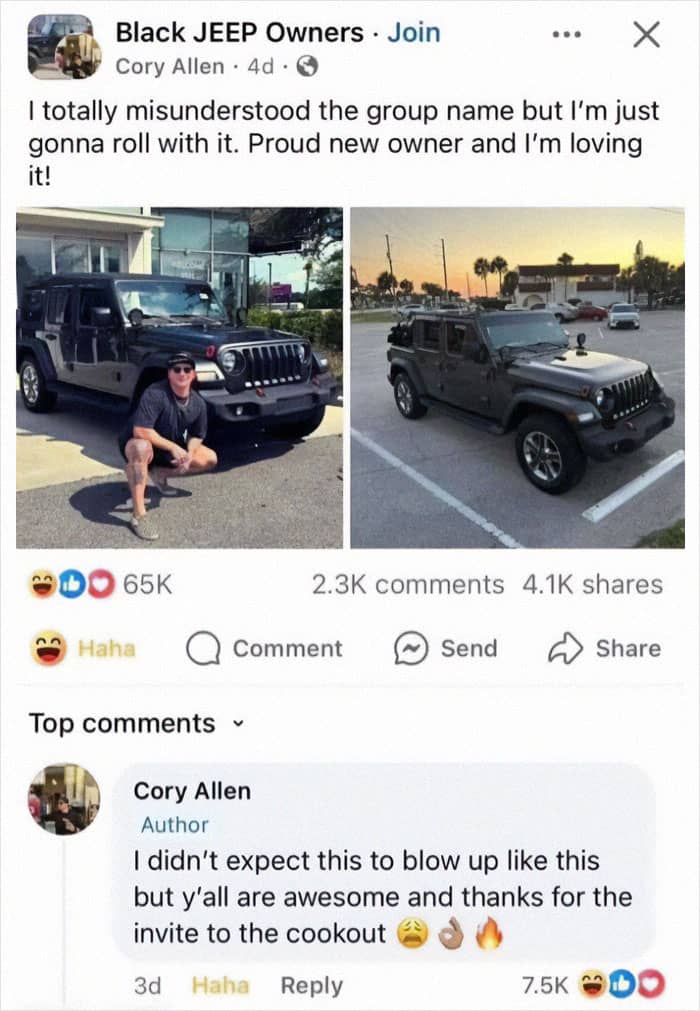Click the Comment speech bubble icon

pyautogui.click(x=204, y=649)
